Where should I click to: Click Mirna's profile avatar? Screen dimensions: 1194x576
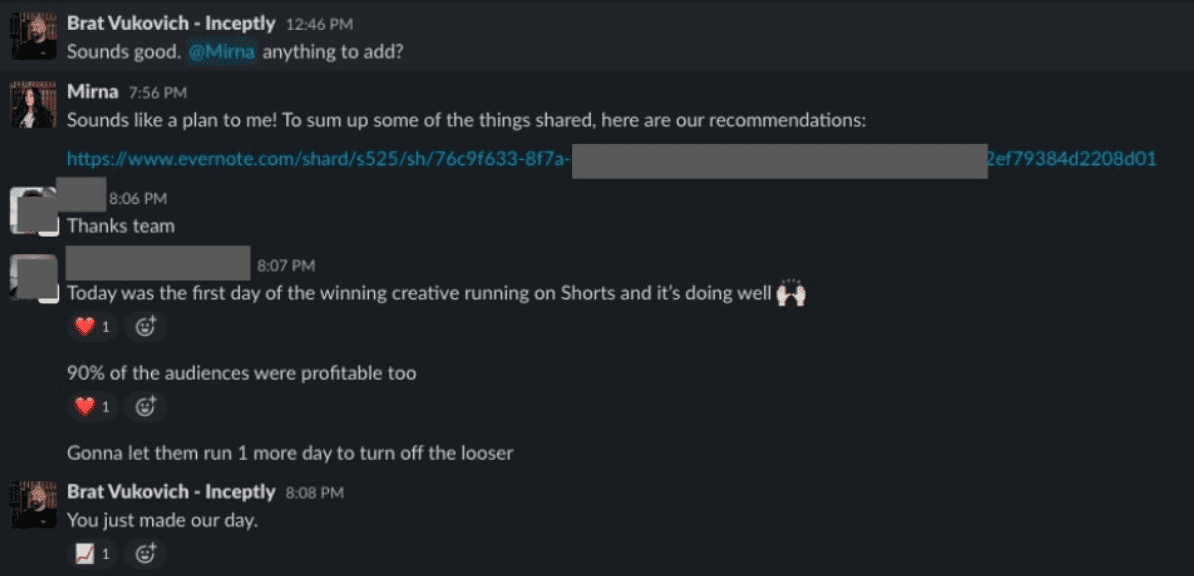(32, 104)
